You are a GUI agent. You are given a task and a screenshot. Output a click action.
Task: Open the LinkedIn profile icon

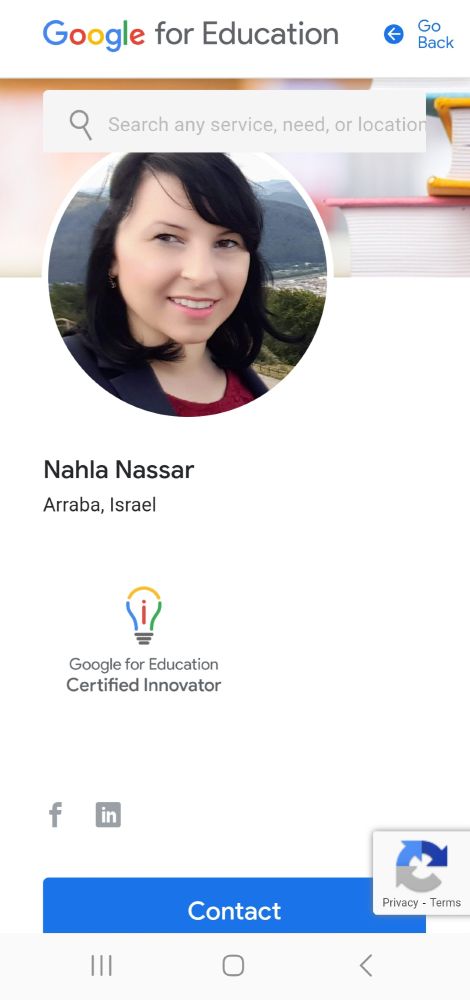click(x=108, y=814)
